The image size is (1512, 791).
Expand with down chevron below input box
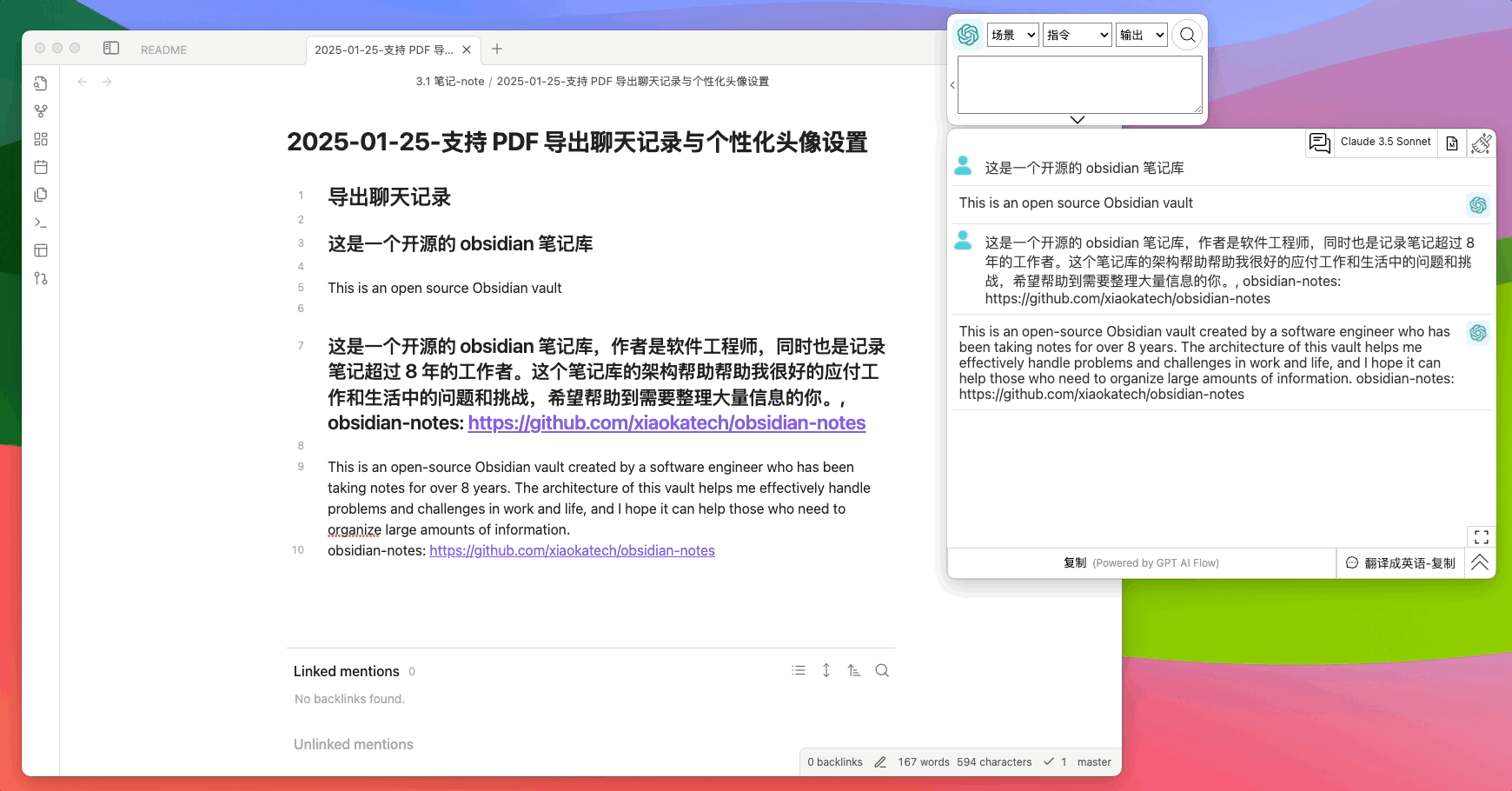pos(1078,120)
